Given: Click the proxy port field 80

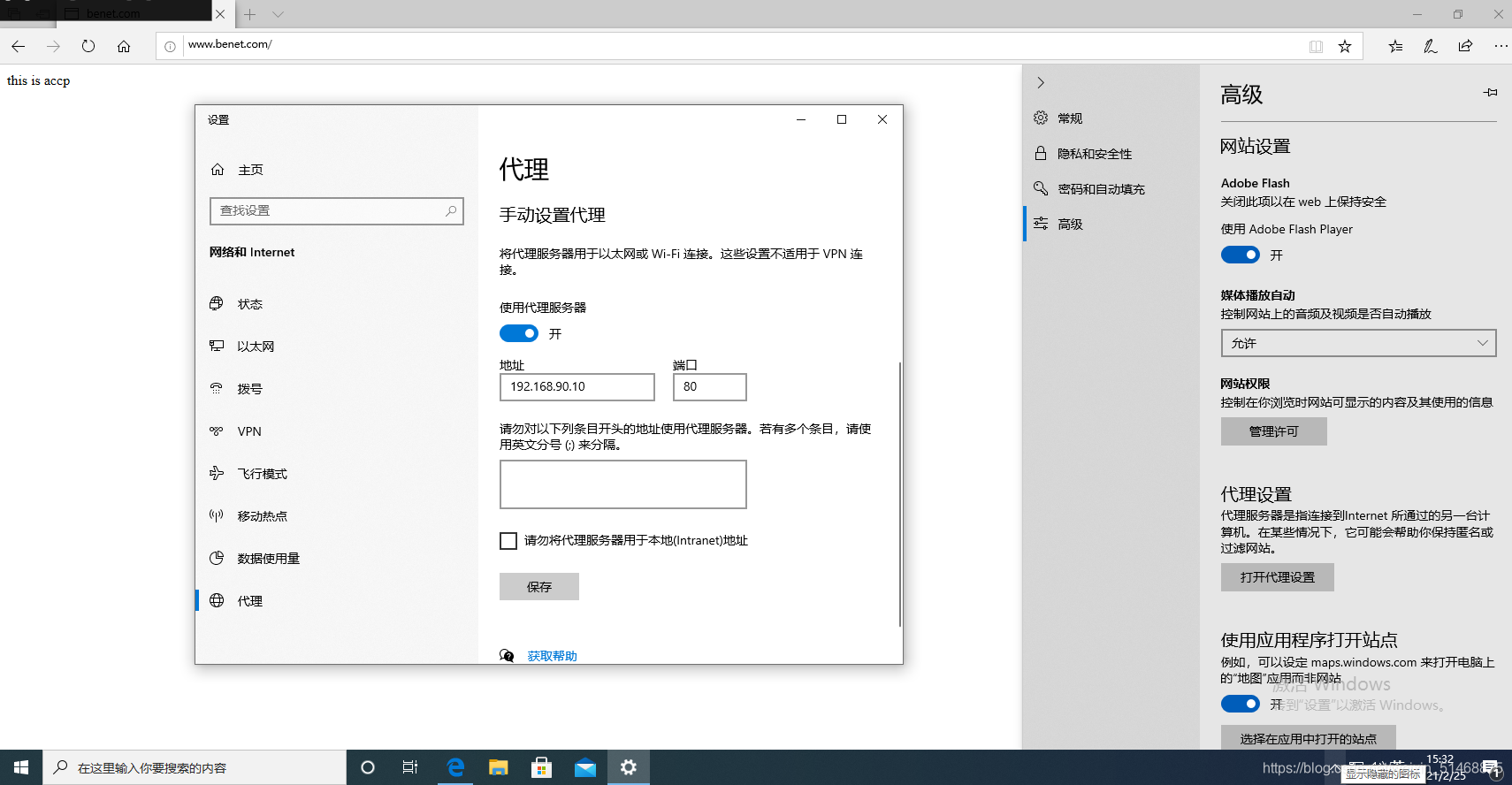Looking at the screenshot, I should [709, 387].
